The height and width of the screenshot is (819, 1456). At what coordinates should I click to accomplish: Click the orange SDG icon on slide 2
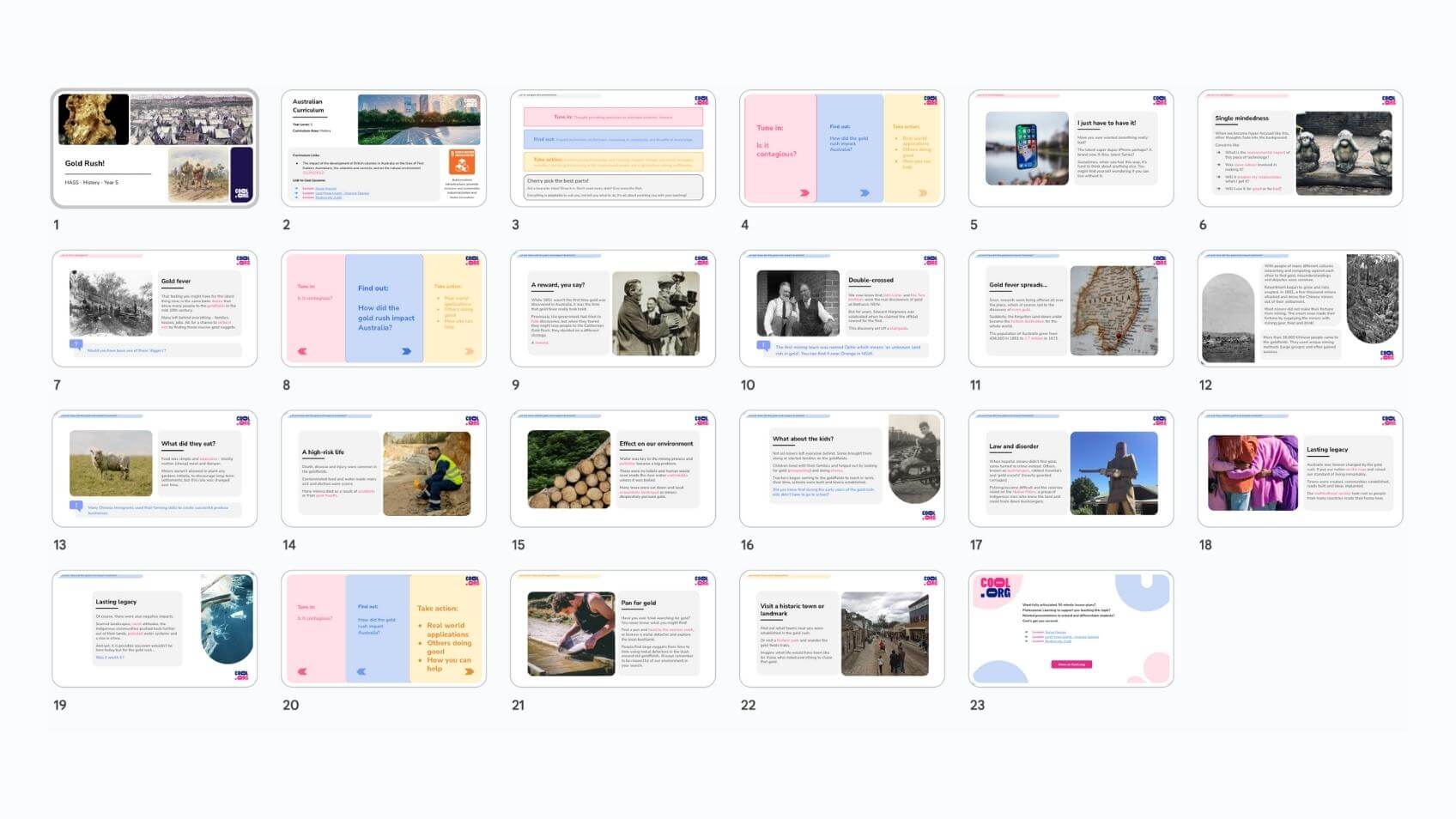[462, 161]
